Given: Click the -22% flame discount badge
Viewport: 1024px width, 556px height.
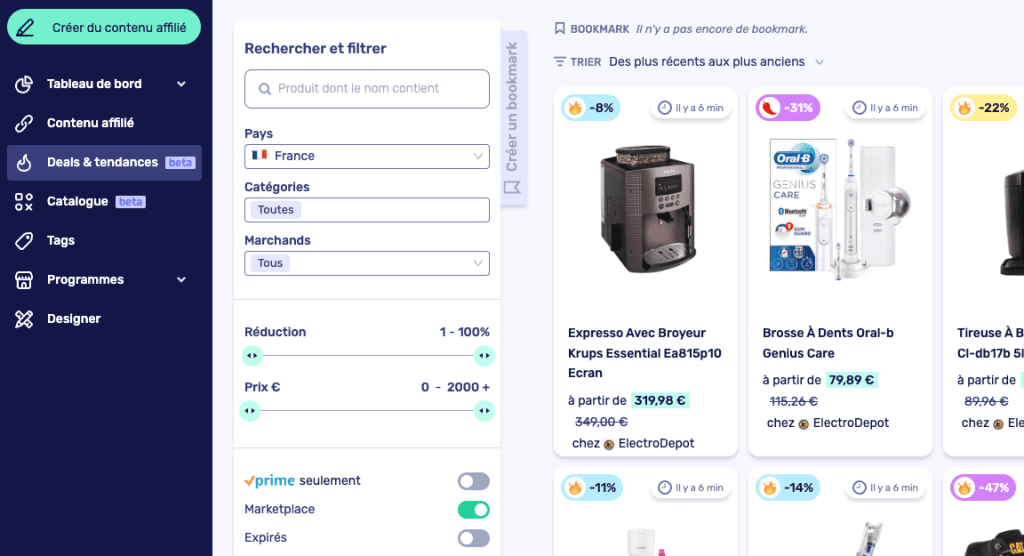Looking at the screenshot, I should 984,108.
